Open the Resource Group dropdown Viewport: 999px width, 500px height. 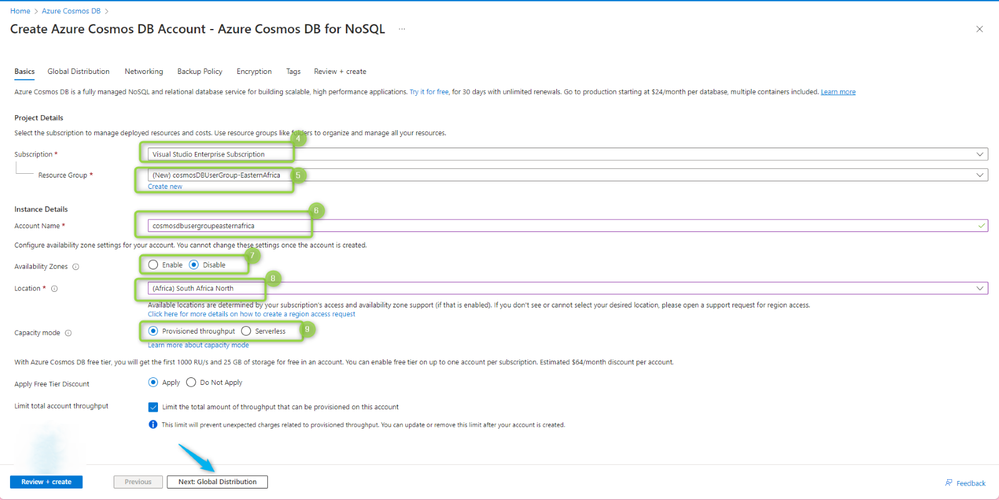click(567, 175)
